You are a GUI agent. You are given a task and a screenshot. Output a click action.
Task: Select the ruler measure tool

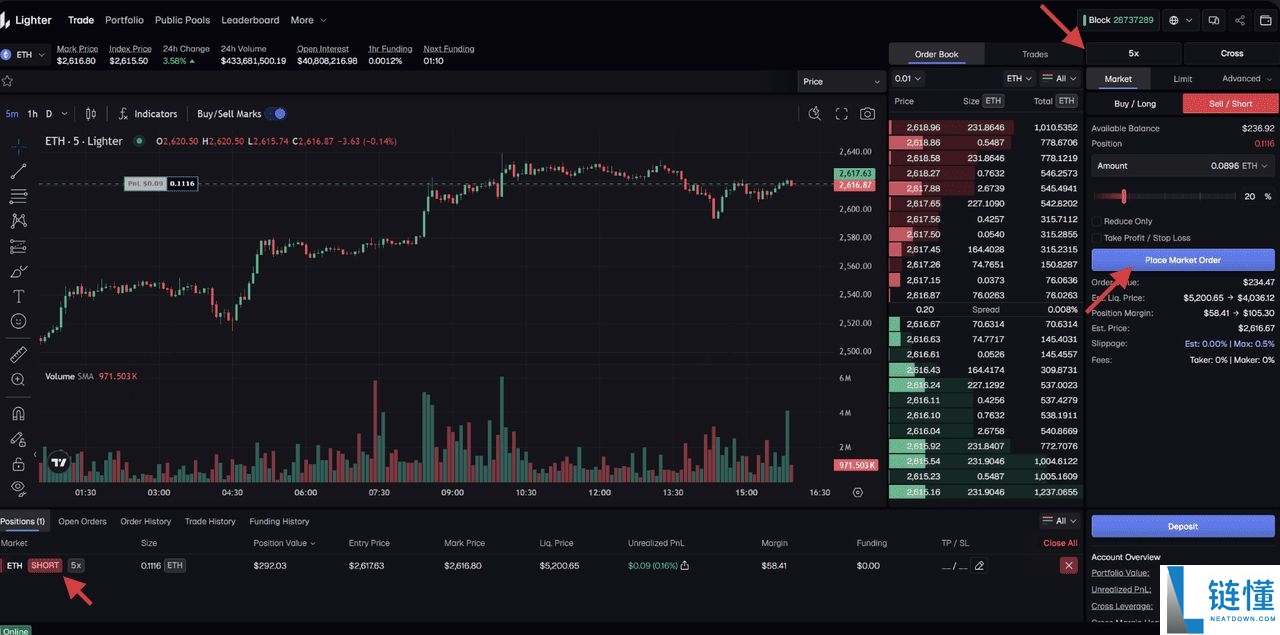pos(18,354)
